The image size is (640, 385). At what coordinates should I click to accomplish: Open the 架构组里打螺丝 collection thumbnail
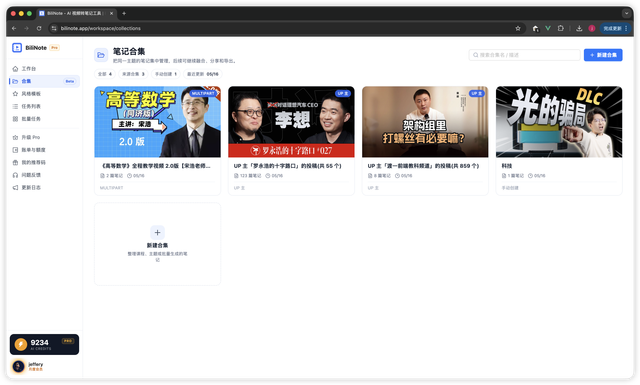tap(425, 122)
